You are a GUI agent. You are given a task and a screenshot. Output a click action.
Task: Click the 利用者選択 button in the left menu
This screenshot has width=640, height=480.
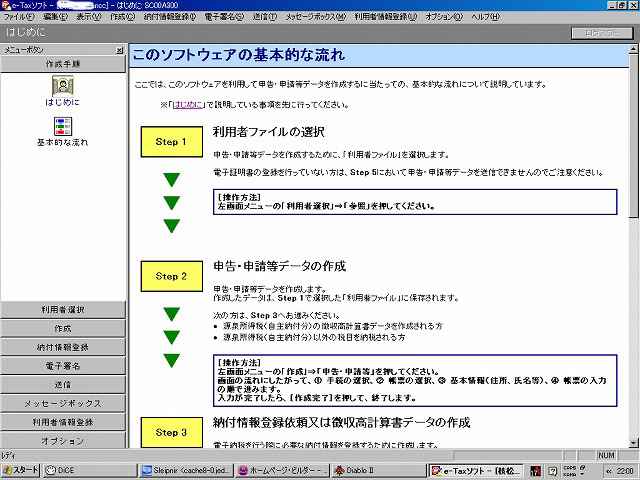tap(63, 310)
